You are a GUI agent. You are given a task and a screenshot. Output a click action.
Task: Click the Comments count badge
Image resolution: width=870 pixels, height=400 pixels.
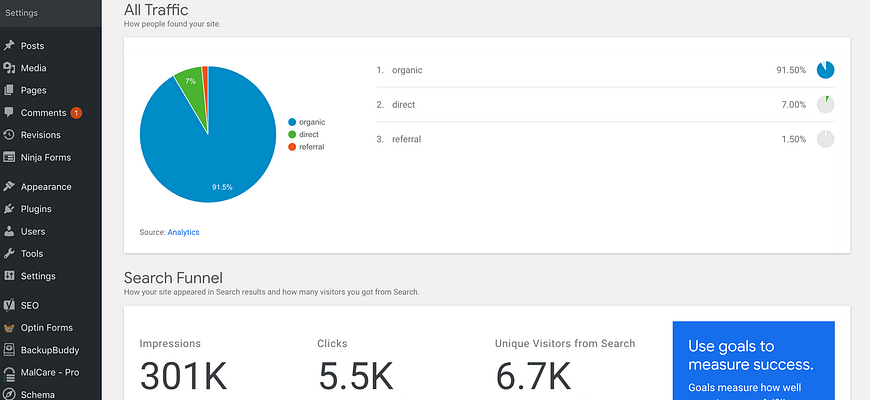tap(76, 113)
